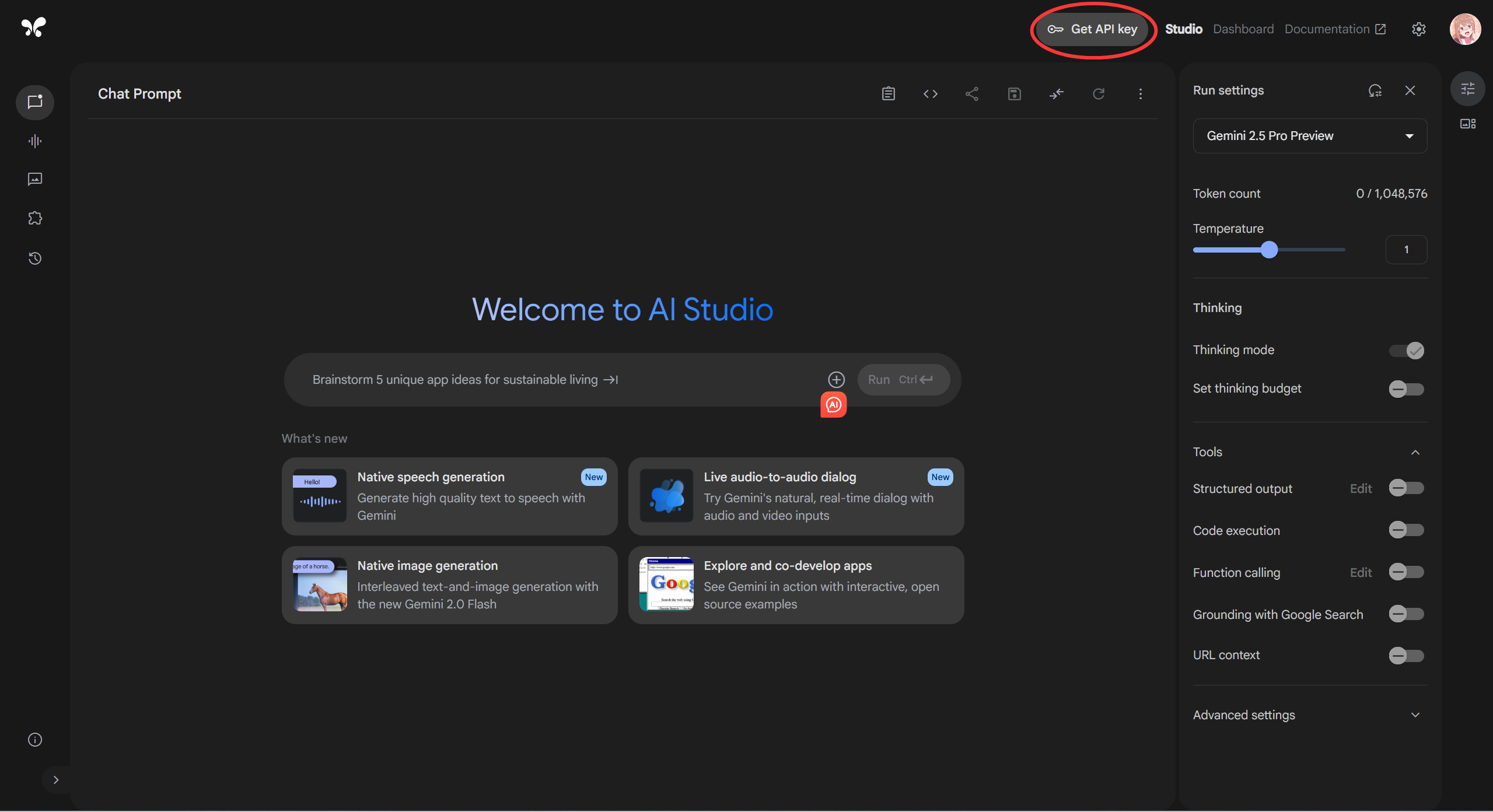This screenshot has width=1493, height=812.
Task: Open prompt History via the clock icon
Action: (34, 258)
